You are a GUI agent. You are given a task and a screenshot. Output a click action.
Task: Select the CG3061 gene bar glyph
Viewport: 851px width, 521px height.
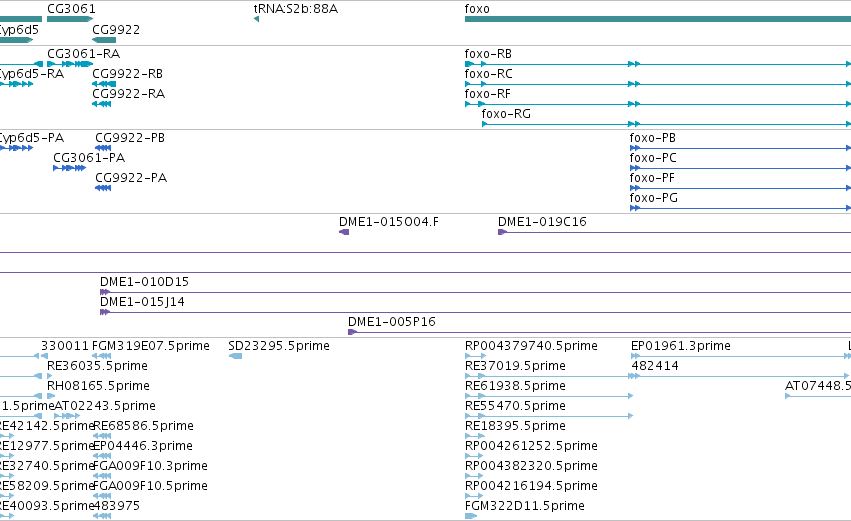pyautogui.click(x=70, y=20)
